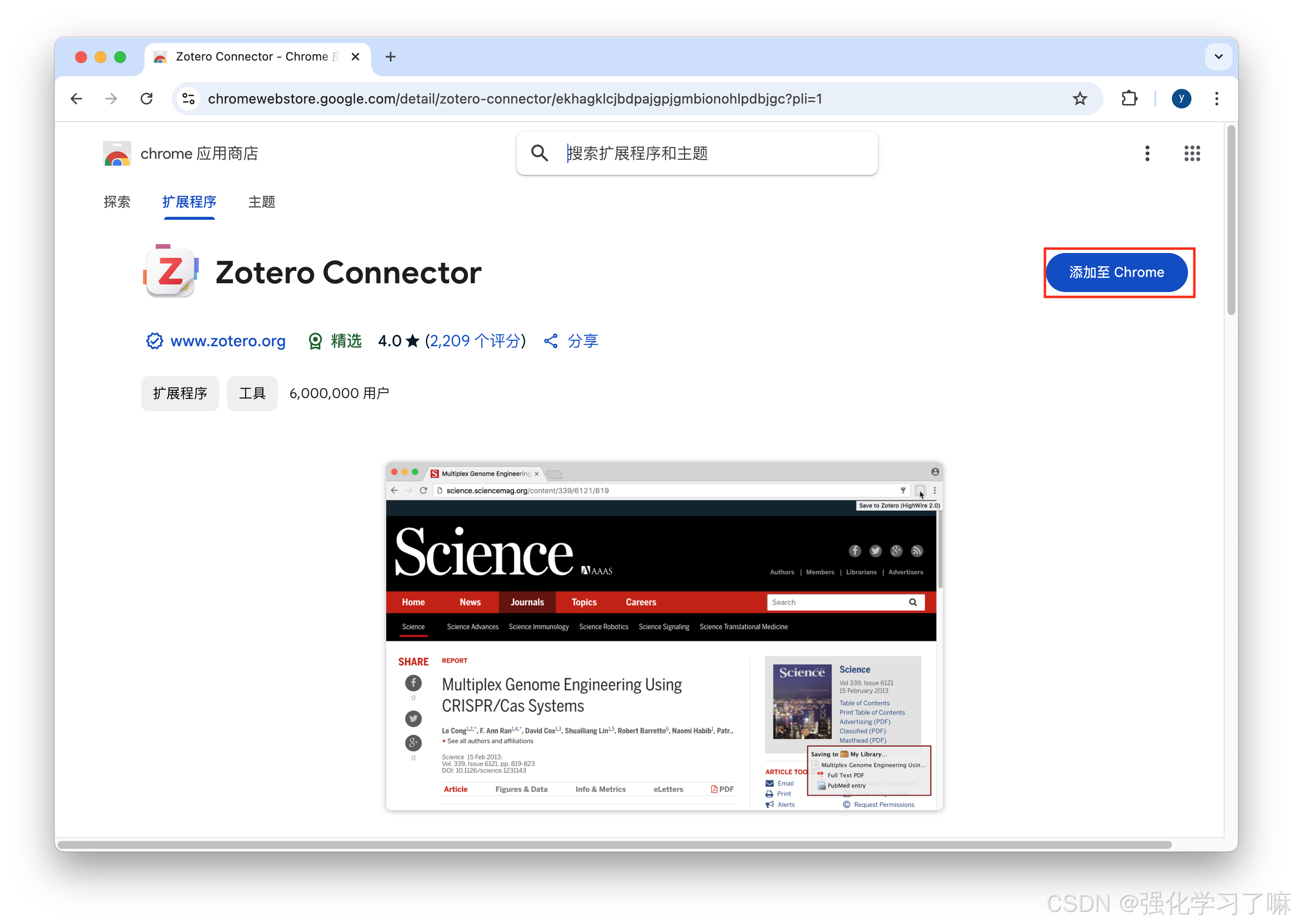This screenshot has width=1293, height=924.
Task: Click the horizontal scrollbar at the bottom
Action: pyautogui.click(x=614, y=845)
